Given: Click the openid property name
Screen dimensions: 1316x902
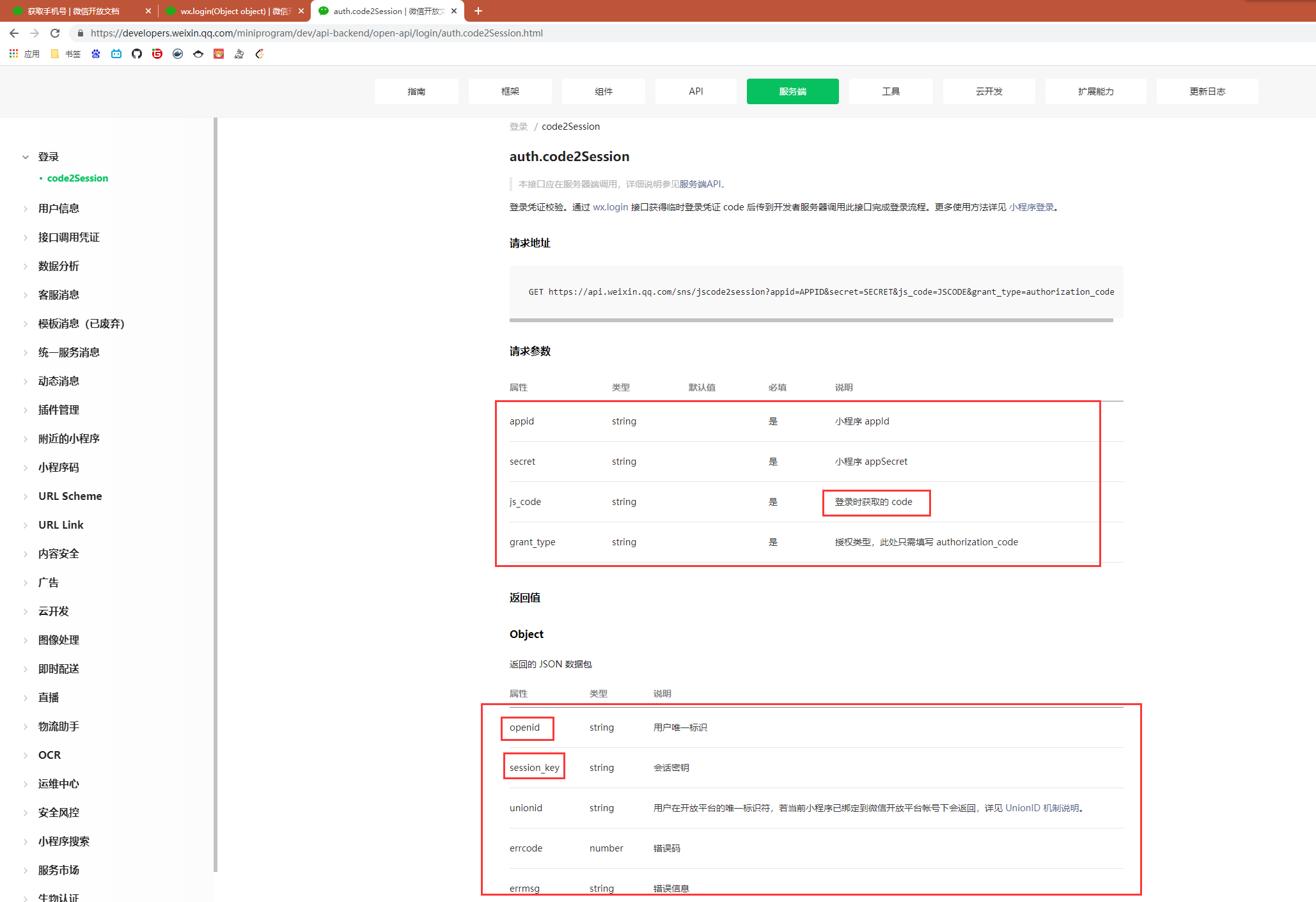Looking at the screenshot, I should 524,727.
